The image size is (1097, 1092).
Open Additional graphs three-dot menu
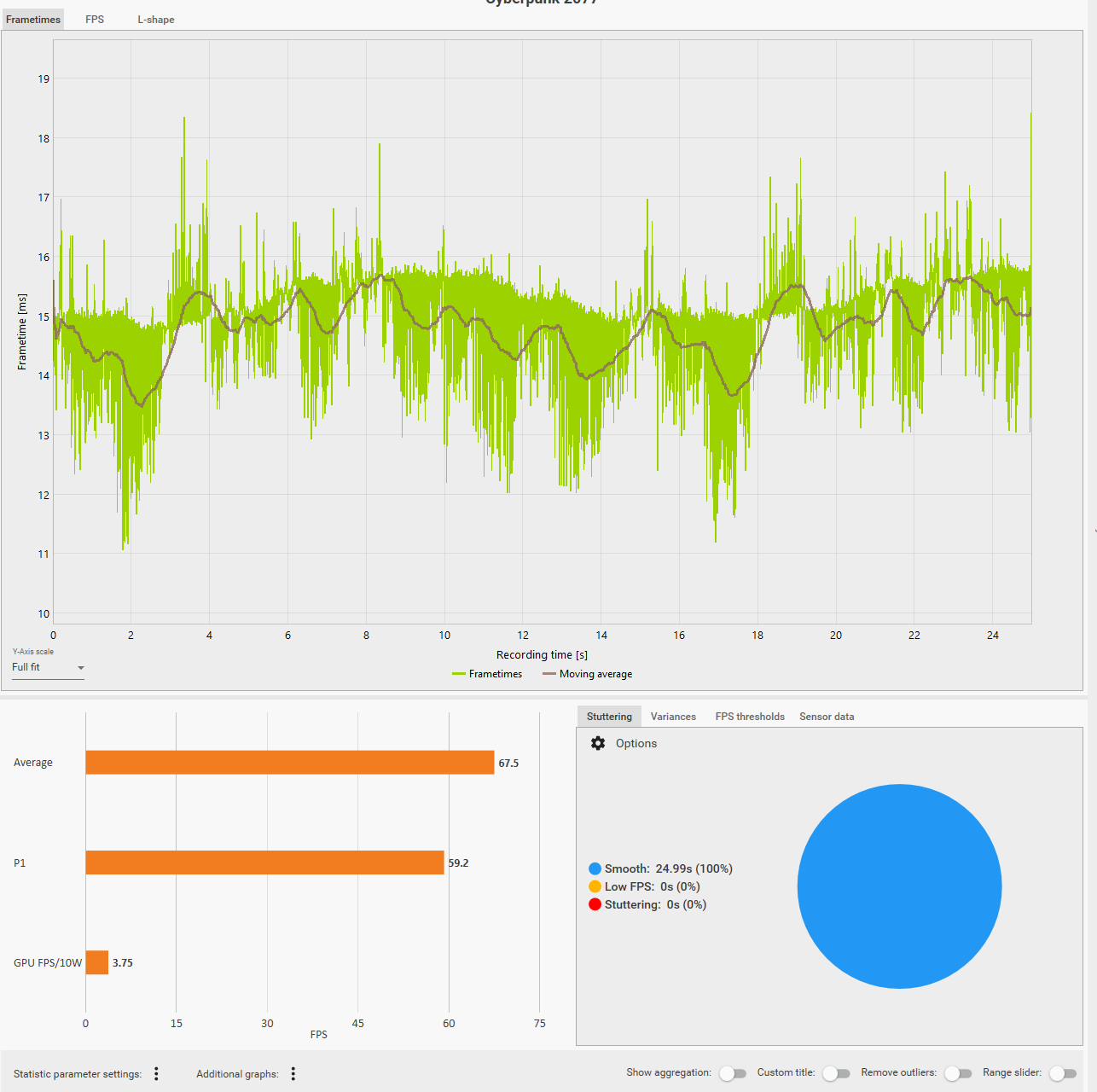coord(293,1073)
